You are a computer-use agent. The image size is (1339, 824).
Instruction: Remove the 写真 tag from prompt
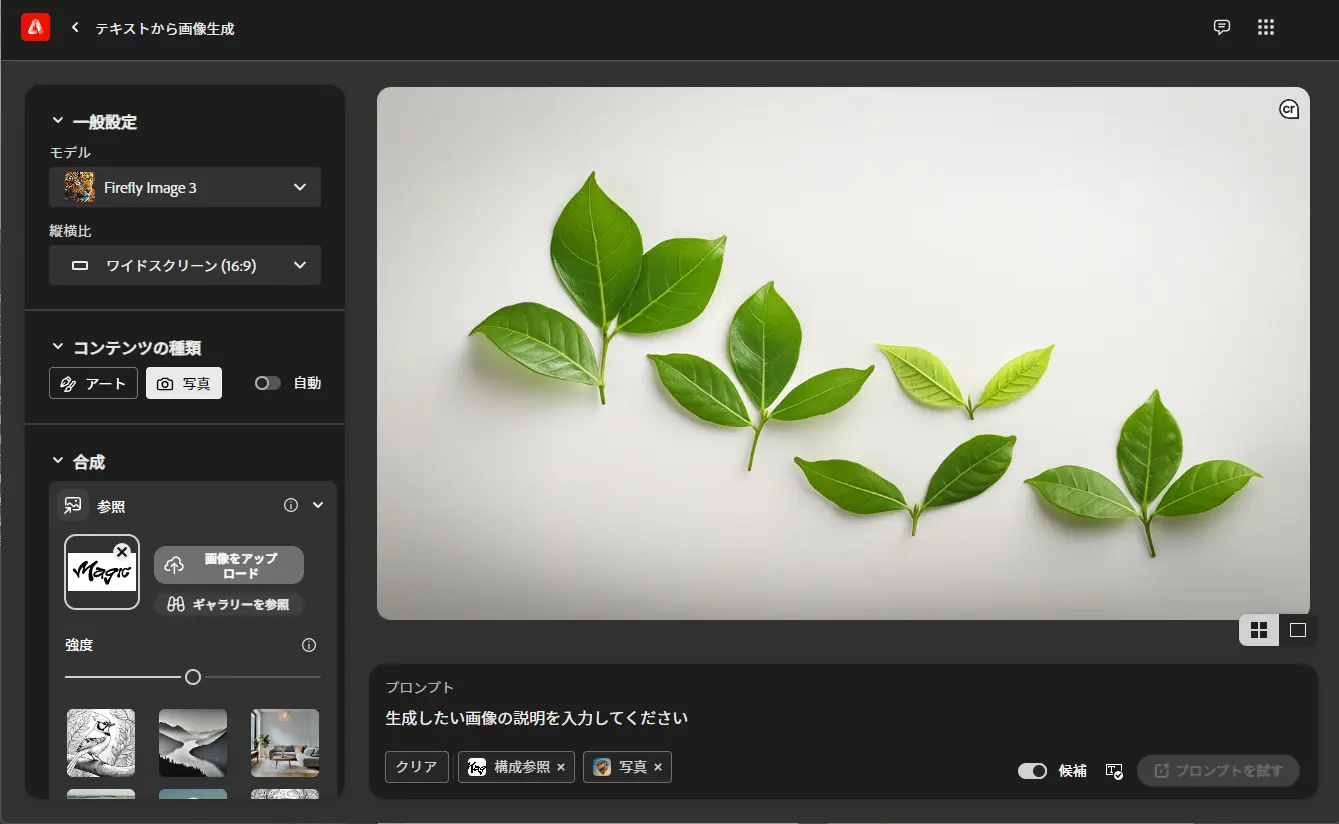click(658, 767)
